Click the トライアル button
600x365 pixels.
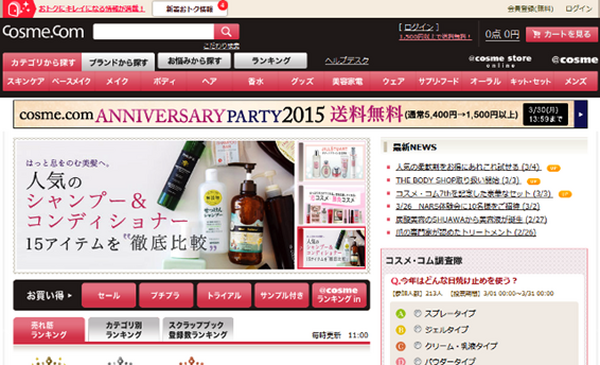click(x=224, y=295)
